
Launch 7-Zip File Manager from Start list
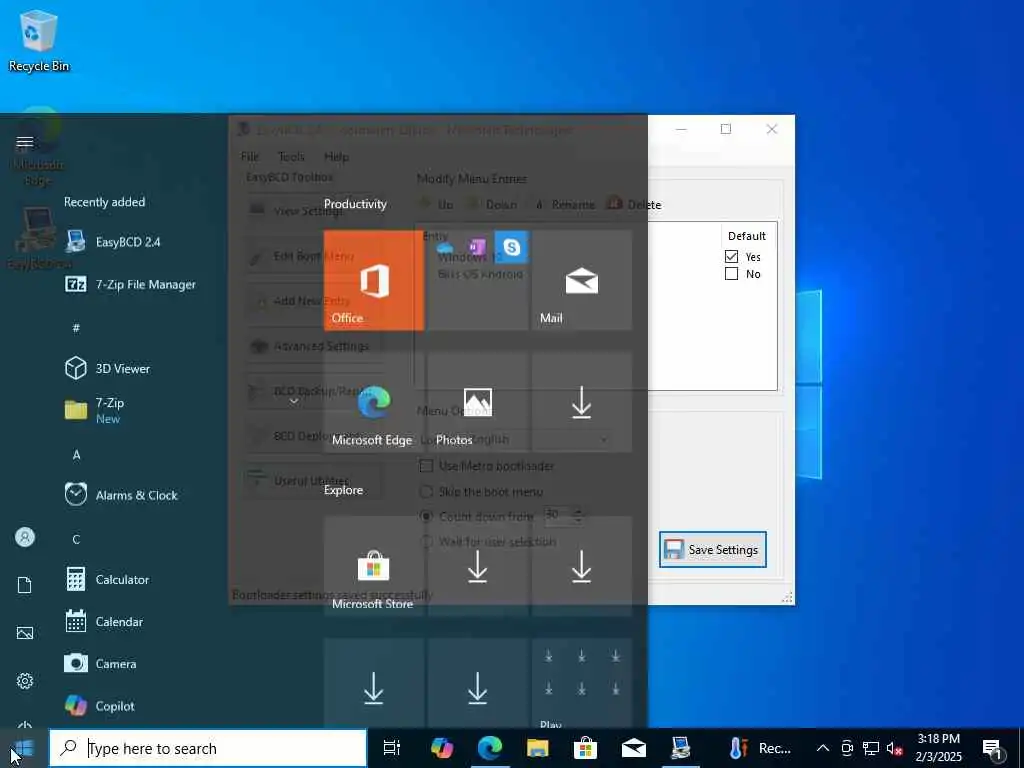(x=131, y=285)
